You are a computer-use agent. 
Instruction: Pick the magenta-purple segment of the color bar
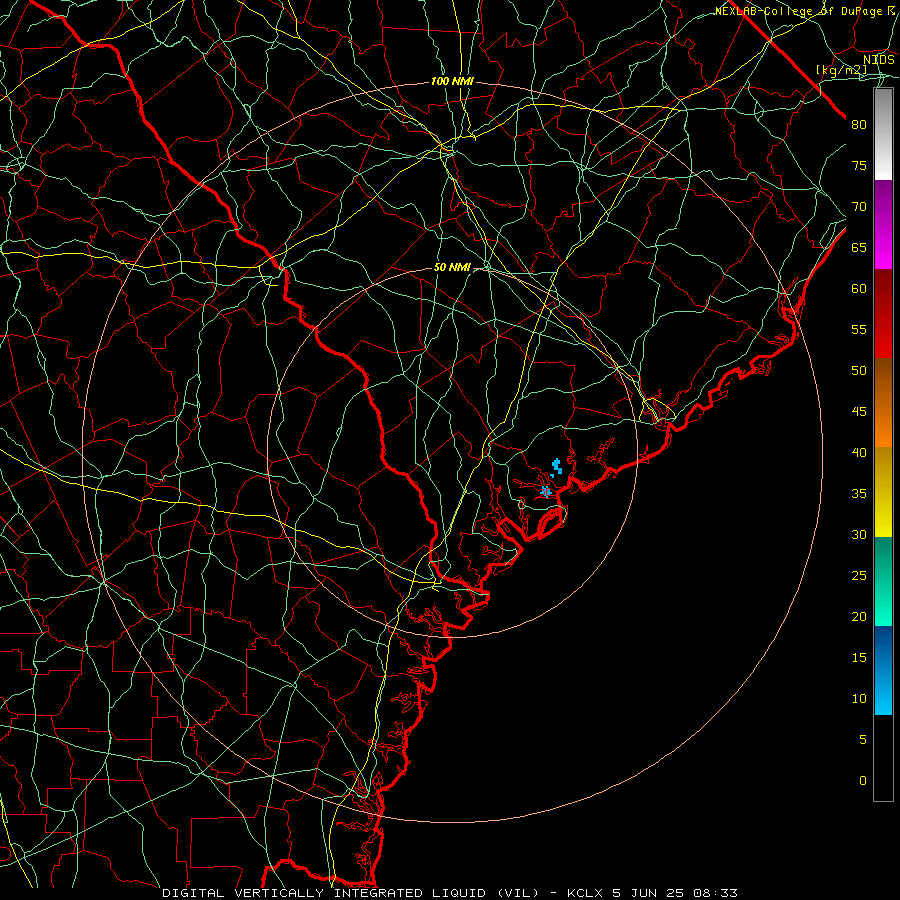coord(883,224)
